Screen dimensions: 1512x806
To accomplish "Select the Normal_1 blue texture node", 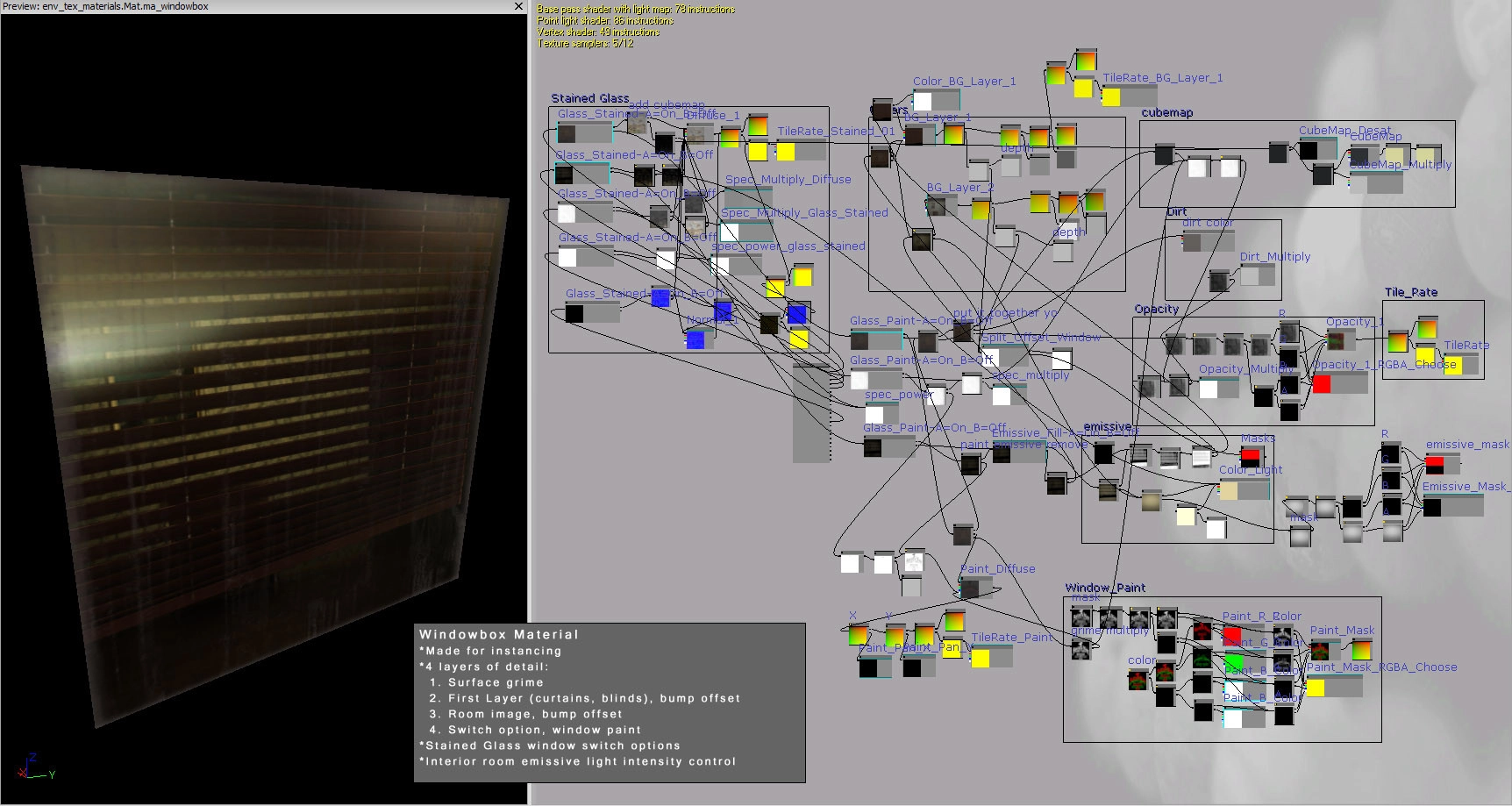I will pyautogui.click(x=695, y=339).
